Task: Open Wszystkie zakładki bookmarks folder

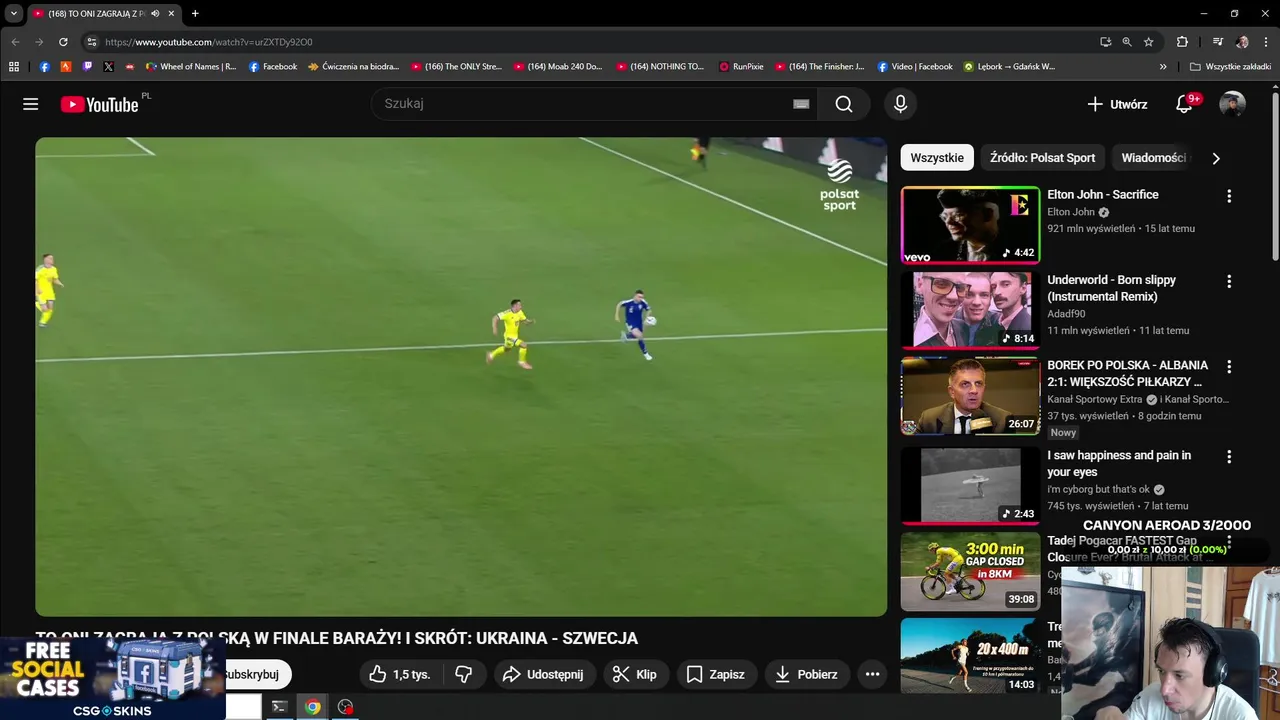Action: coord(1230,67)
